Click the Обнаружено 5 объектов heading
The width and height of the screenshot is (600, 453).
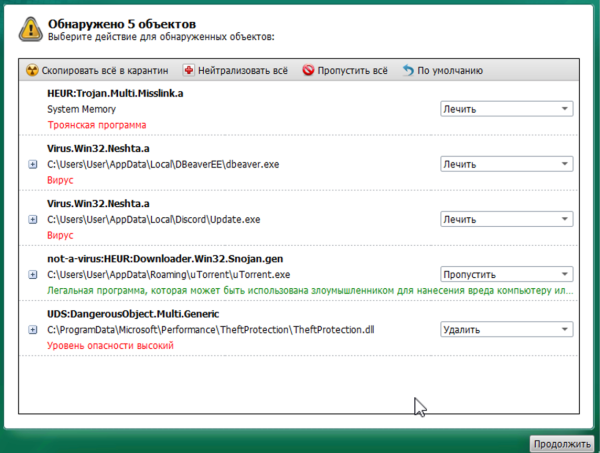click(x=122, y=24)
